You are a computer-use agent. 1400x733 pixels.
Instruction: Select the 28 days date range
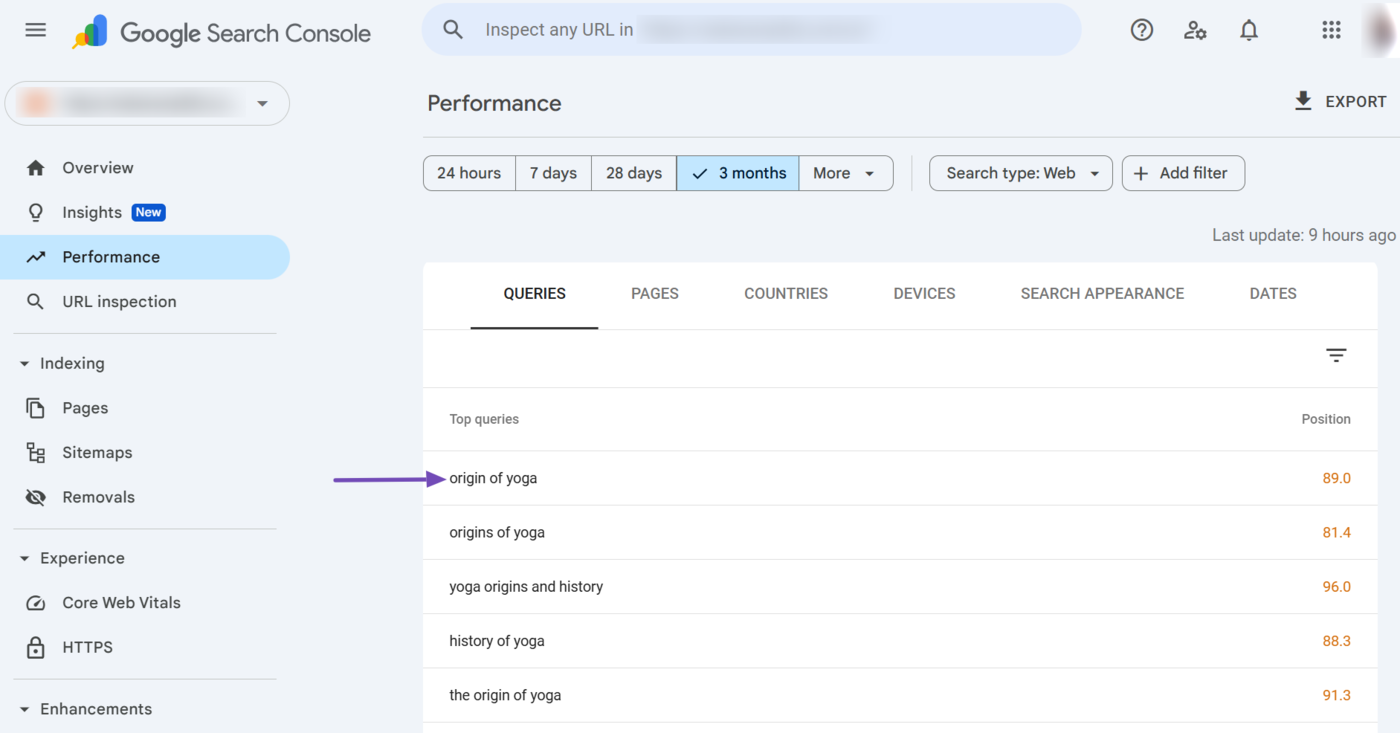pyautogui.click(x=634, y=173)
